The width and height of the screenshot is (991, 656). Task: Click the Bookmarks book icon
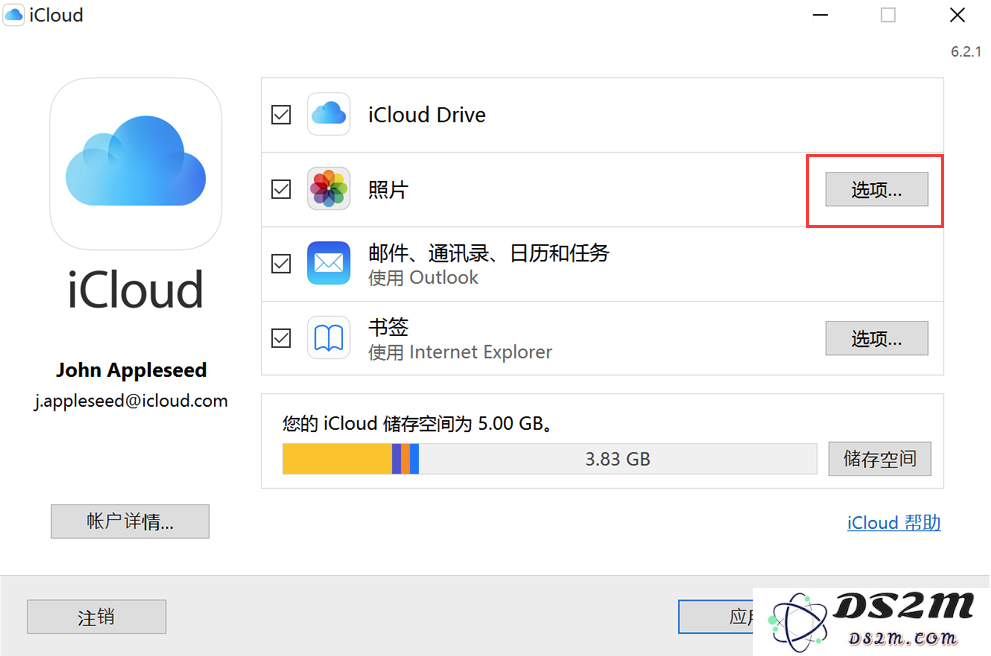pyautogui.click(x=329, y=337)
